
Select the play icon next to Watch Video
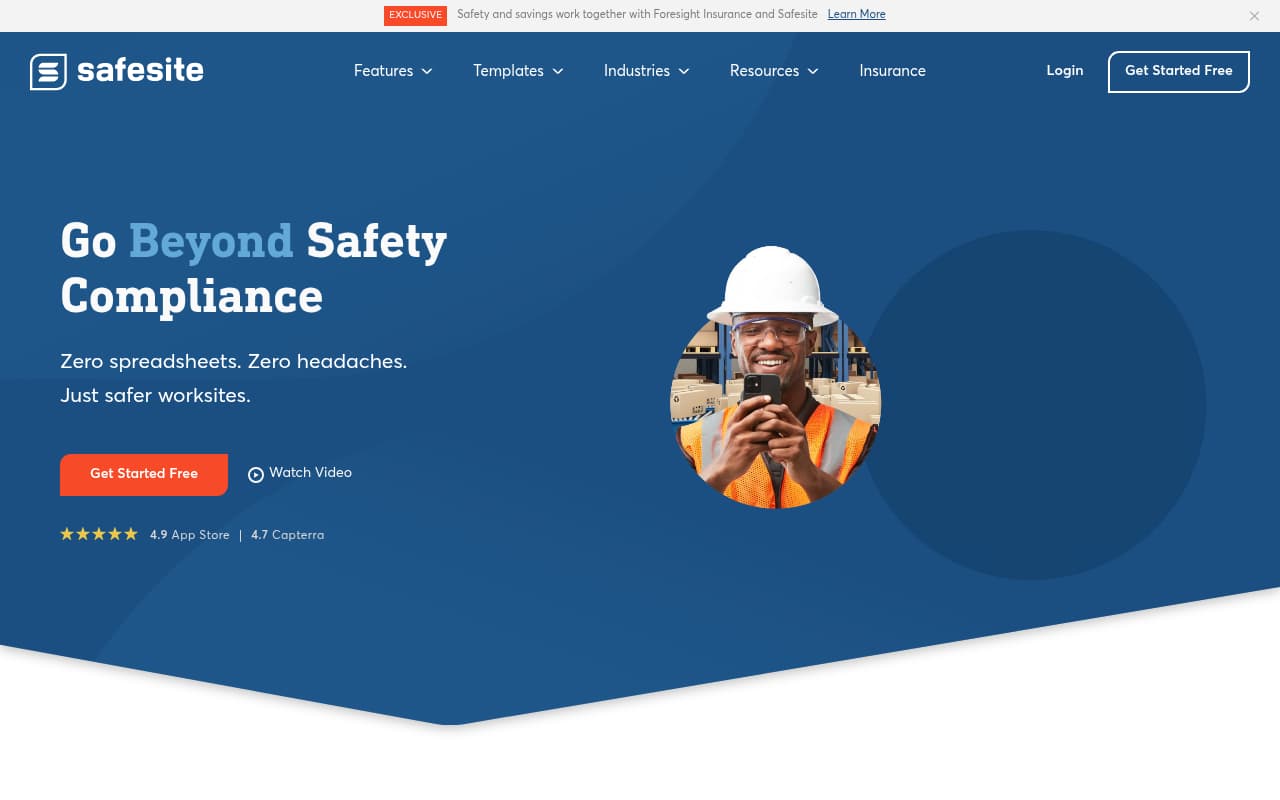click(256, 474)
